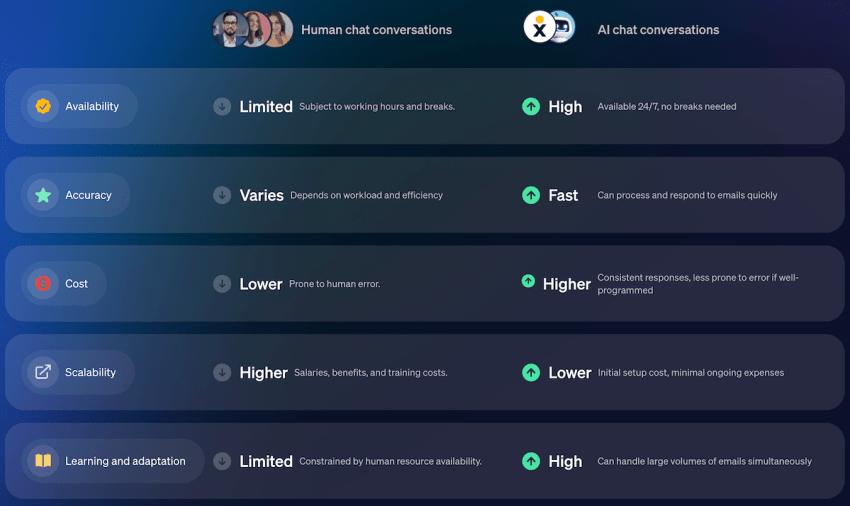
Task: Click the green arrow beside Lower in Scalability row
Action: click(531, 373)
